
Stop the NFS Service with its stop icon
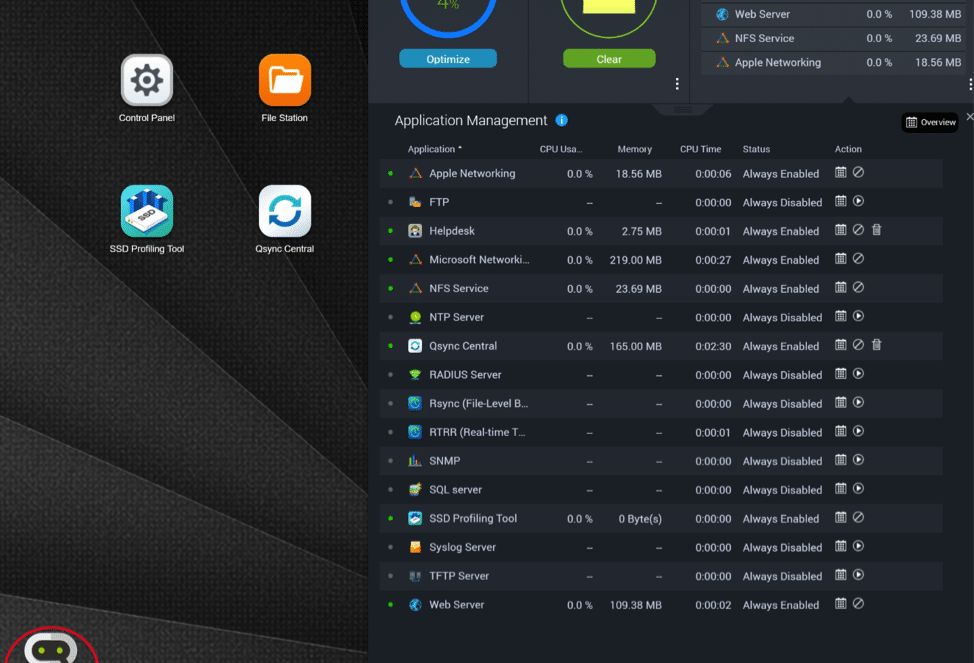pyautogui.click(x=858, y=288)
